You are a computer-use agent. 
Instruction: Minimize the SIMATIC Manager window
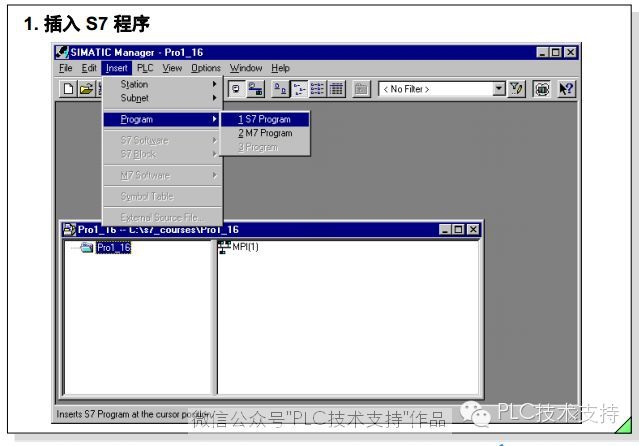(x=542, y=52)
